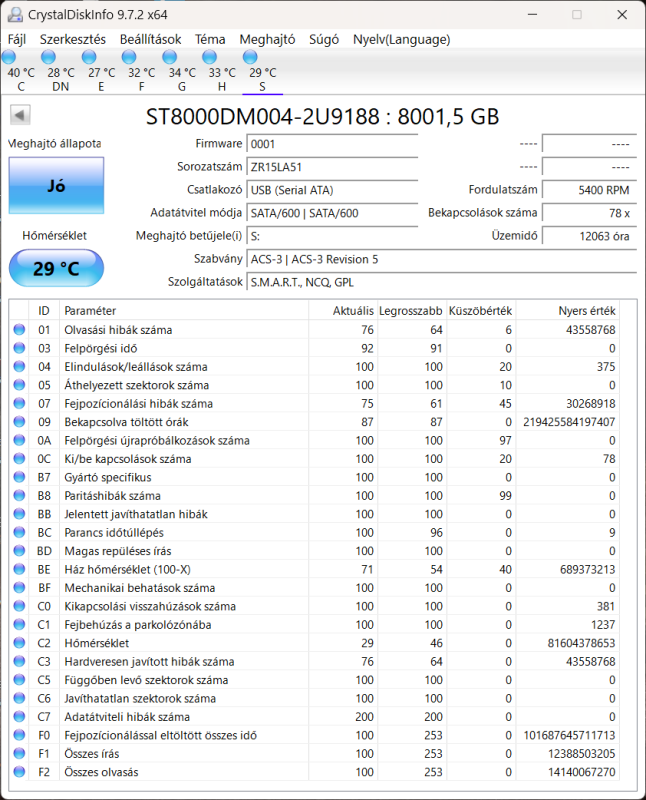
Task: Go to previous disk with arrow button
Action: (x=20, y=115)
